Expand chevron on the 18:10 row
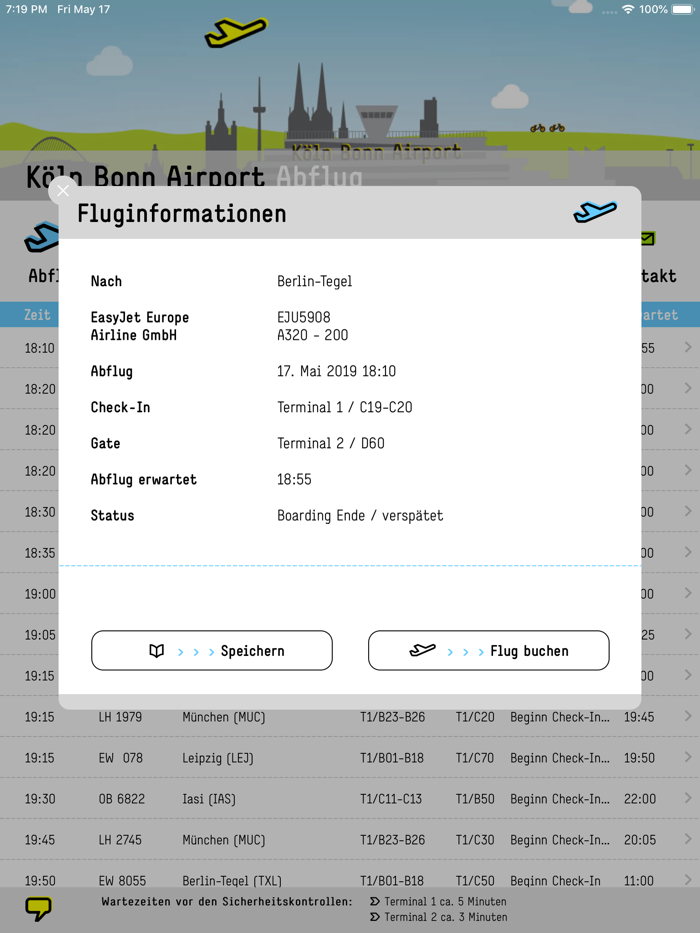The width and height of the screenshot is (700, 933). (688, 347)
